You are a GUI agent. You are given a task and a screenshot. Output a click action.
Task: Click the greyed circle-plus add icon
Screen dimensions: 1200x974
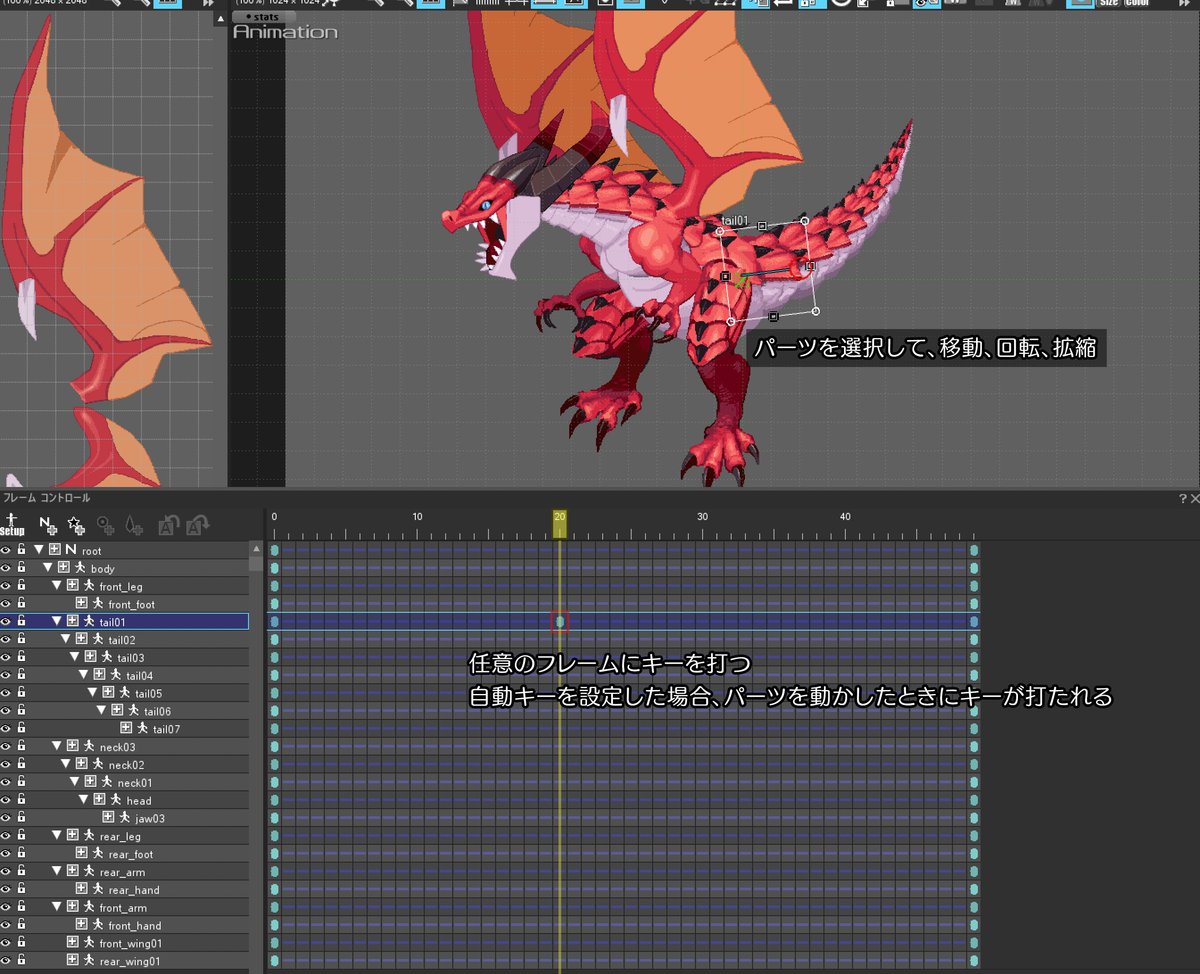click(x=105, y=524)
